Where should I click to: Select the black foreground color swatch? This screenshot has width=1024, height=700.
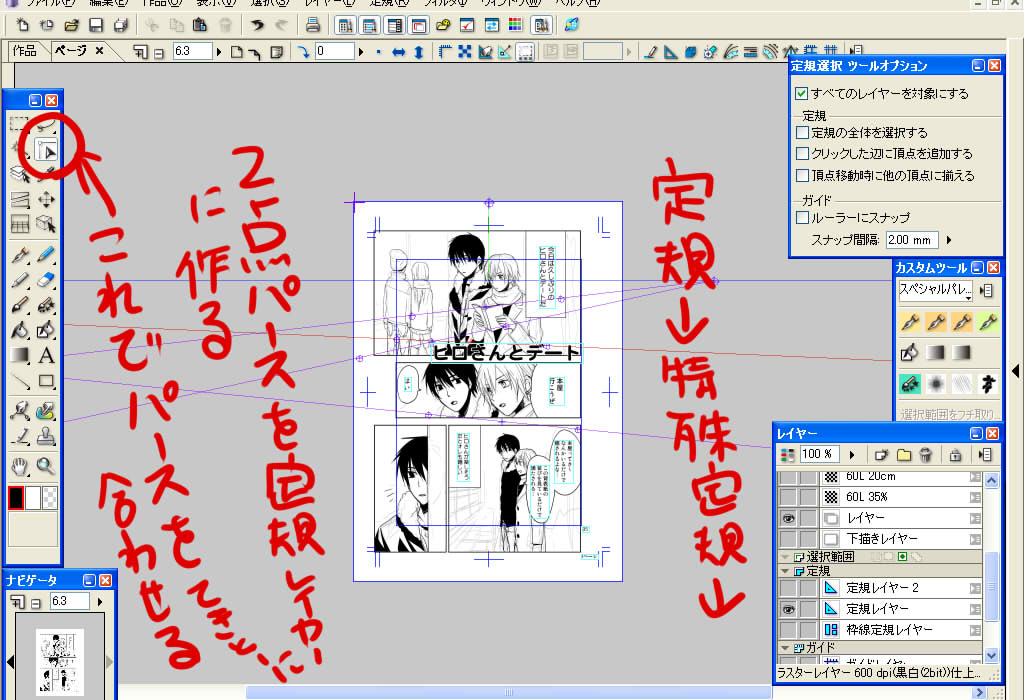click(x=16, y=498)
